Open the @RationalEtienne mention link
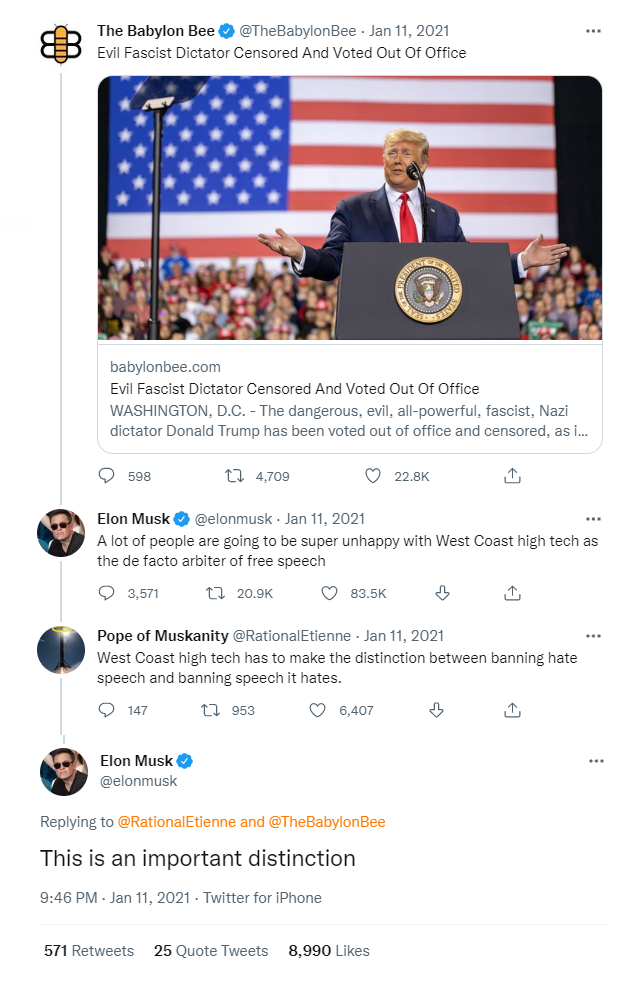Image resolution: width=633 pixels, height=981 pixels. click(x=177, y=822)
